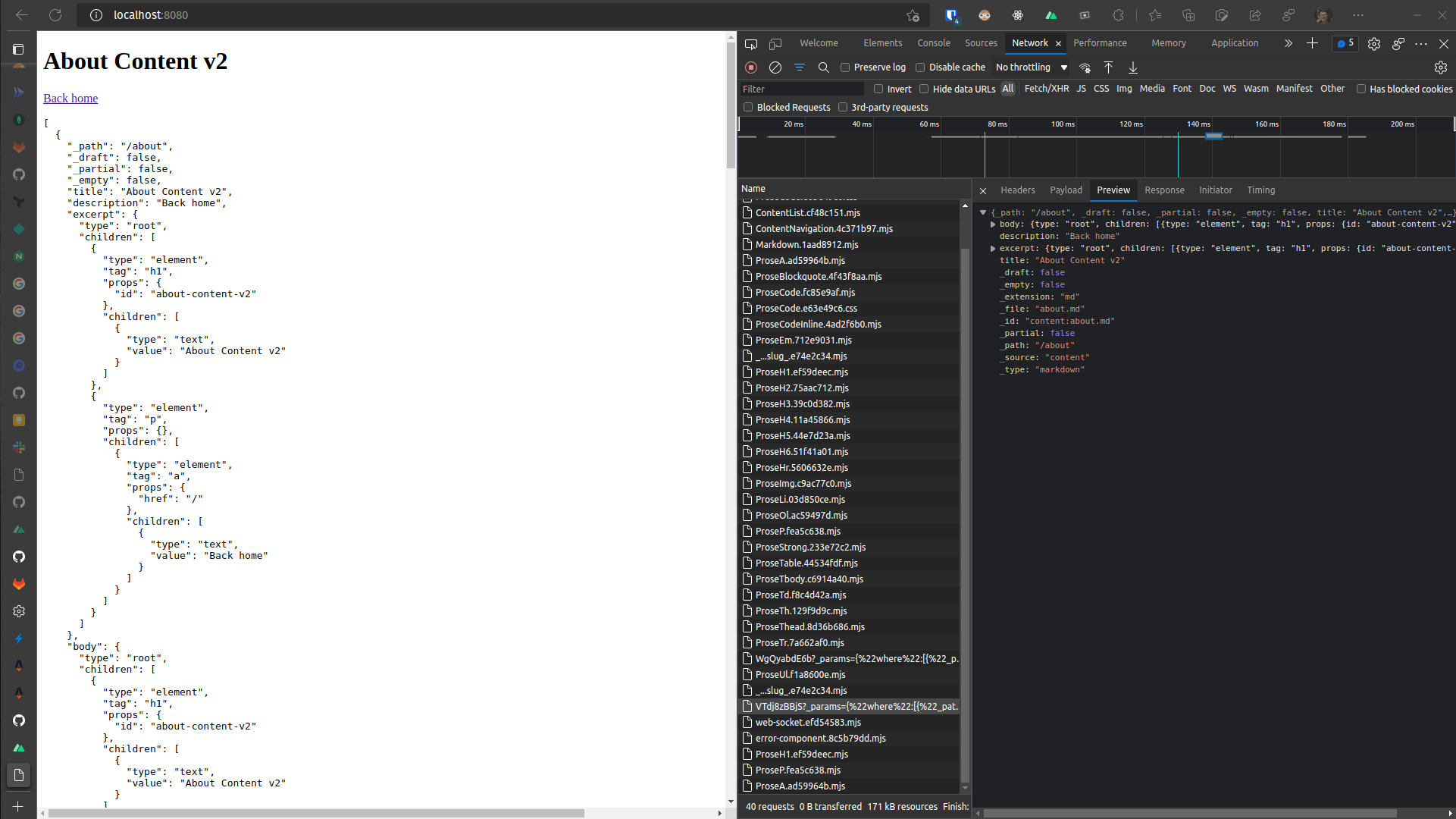Image resolution: width=1456 pixels, height=819 pixels.
Task: Open network conditions via the wifi icon
Action: (x=1085, y=67)
